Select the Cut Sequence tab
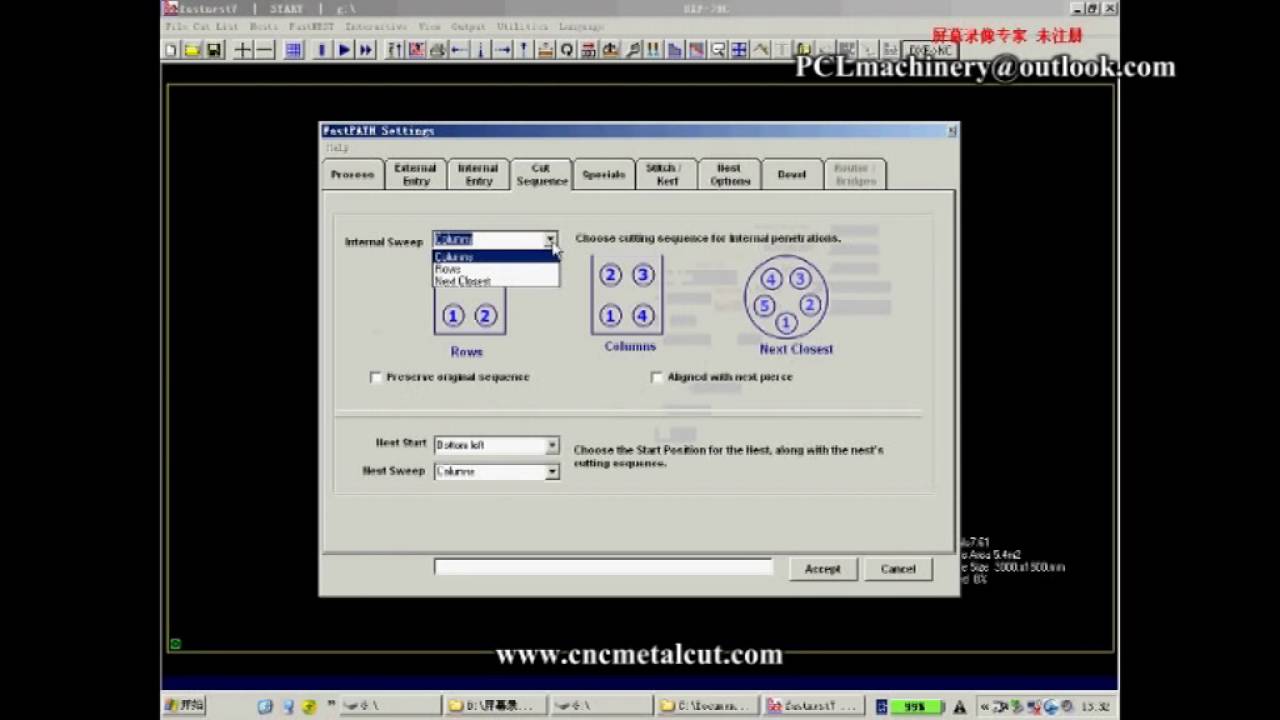Image resolution: width=1280 pixels, height=720 pixels. pyautogui.click(x=541, y=174)
